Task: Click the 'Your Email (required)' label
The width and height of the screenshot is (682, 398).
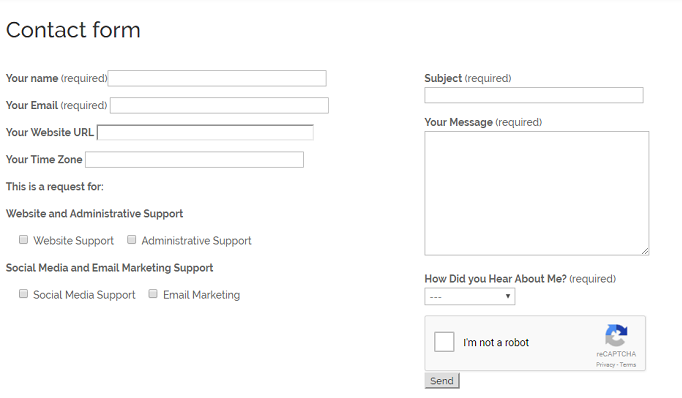Action: tap(57, 105)
